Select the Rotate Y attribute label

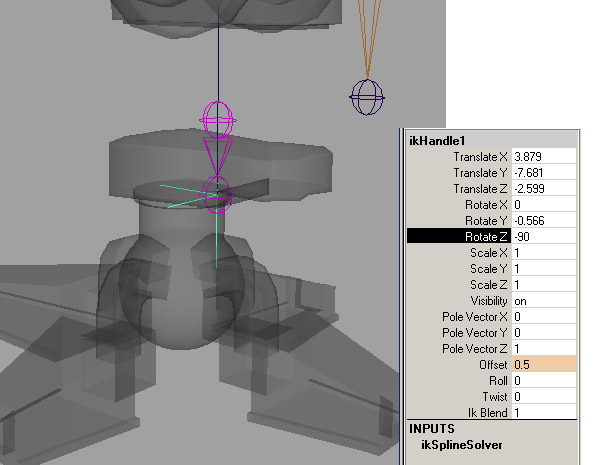pyautogui.click(x=486, y=221)
